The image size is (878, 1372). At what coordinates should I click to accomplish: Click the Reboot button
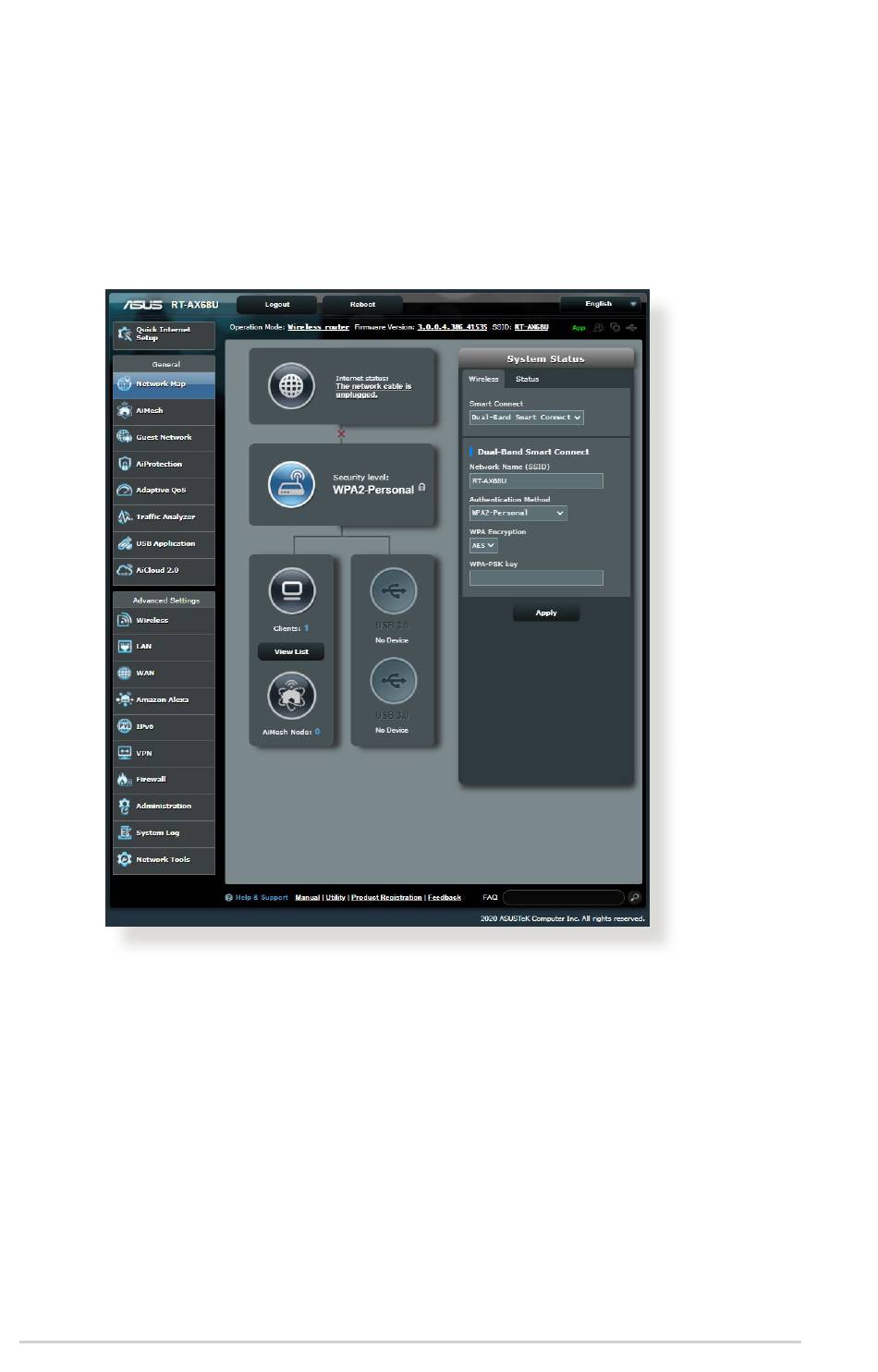tap(362, 305)
